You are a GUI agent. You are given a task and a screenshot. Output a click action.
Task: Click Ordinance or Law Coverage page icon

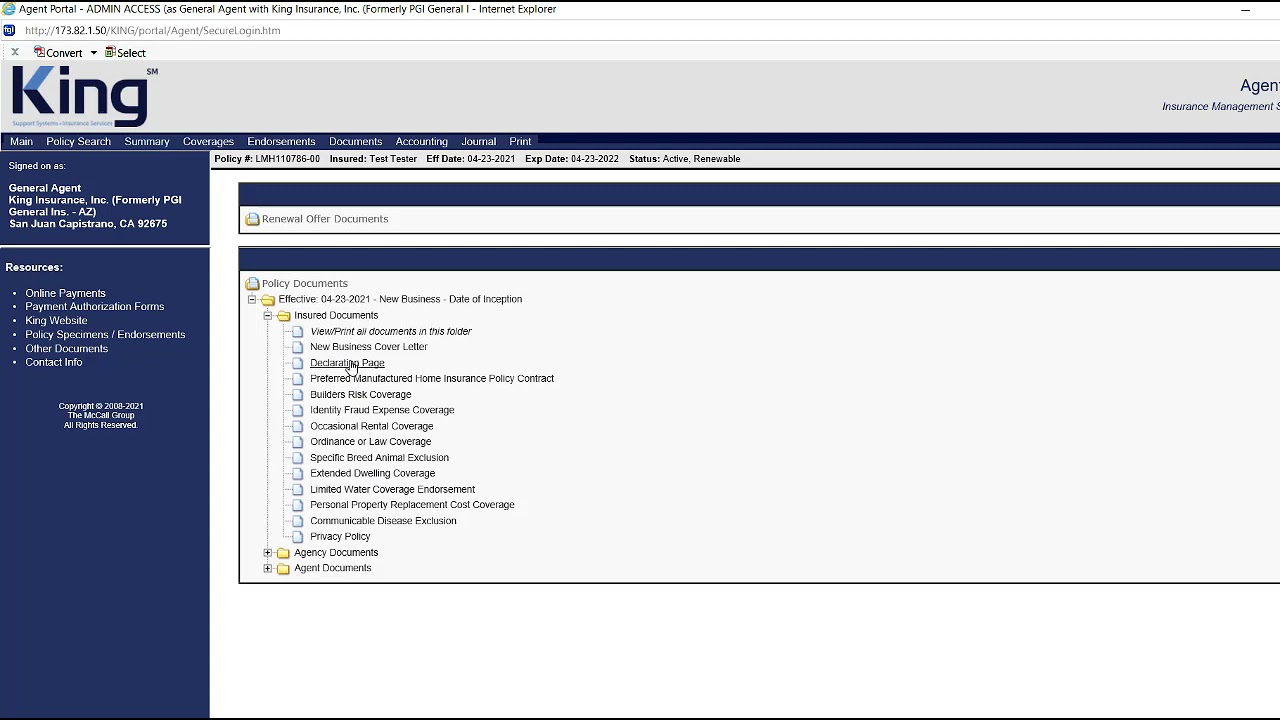pyautogui.click(x=298, y=442)
